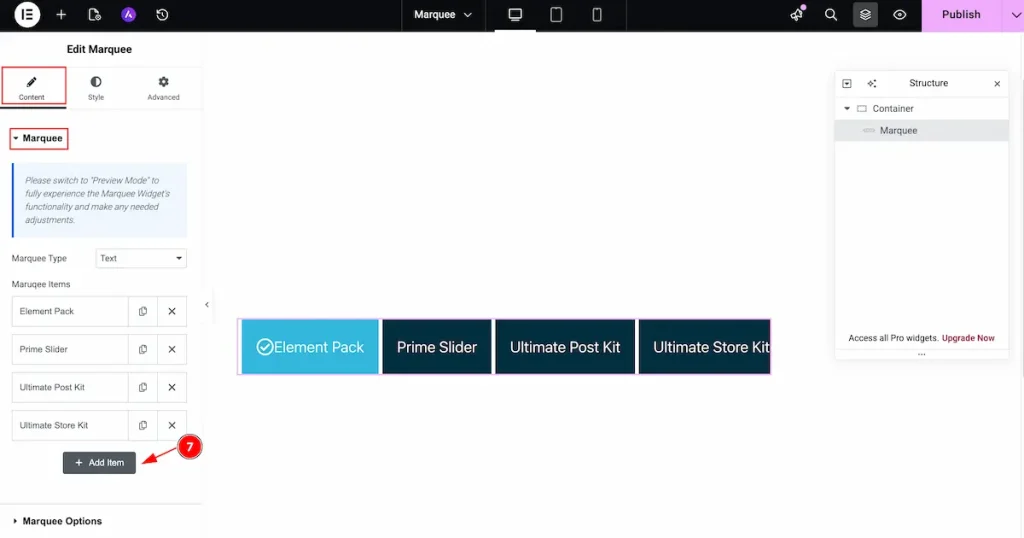Open the Ultimate Store Kit repeater item
1024x538 pixels.
point(70,425)
